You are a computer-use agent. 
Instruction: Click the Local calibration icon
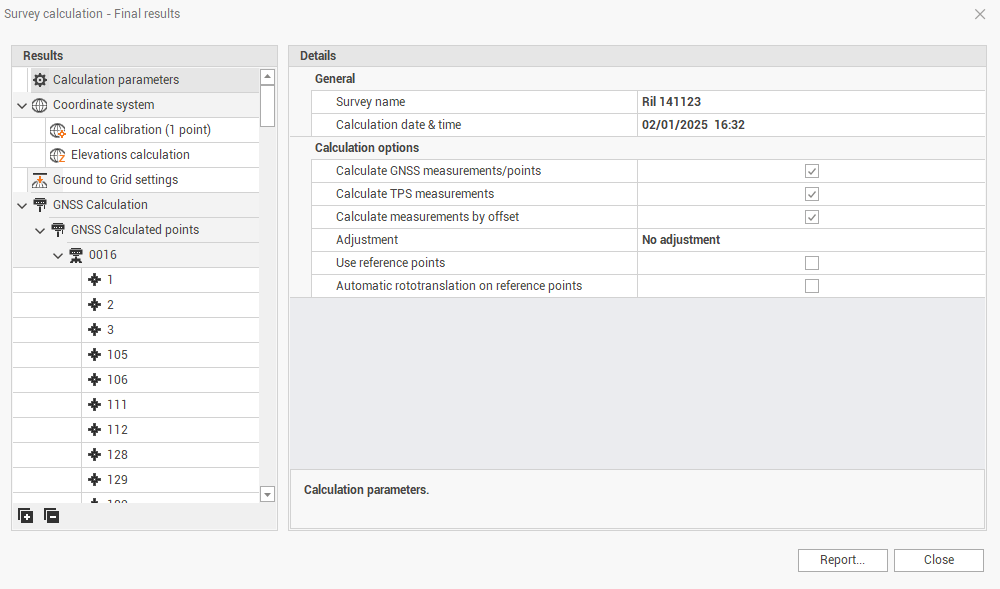point(58,130)
